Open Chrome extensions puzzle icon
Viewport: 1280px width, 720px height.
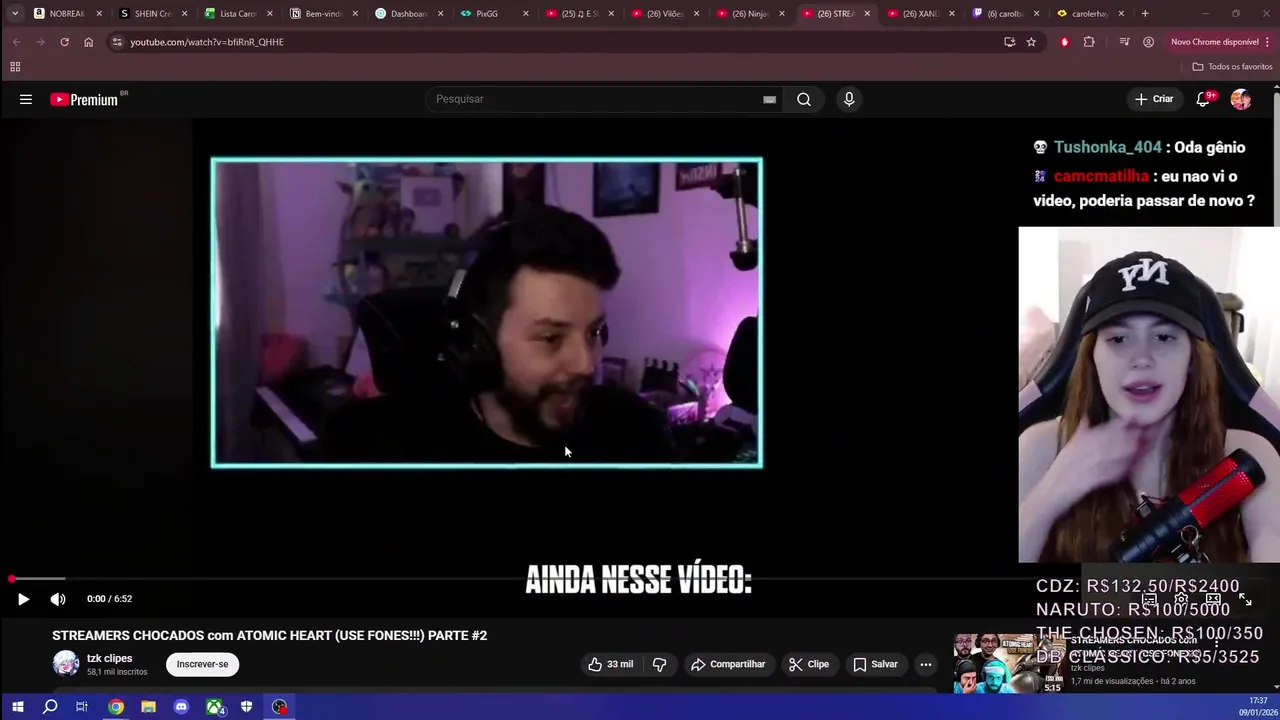pyautogui.click(x=1089, y=42)
